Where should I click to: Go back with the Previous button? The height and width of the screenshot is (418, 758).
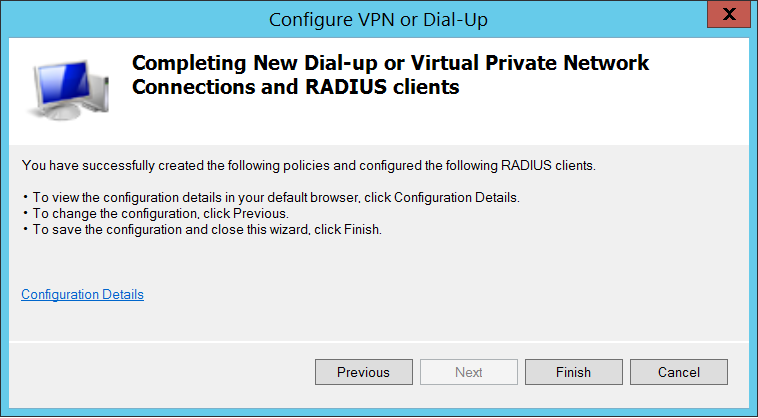point(363,372)
